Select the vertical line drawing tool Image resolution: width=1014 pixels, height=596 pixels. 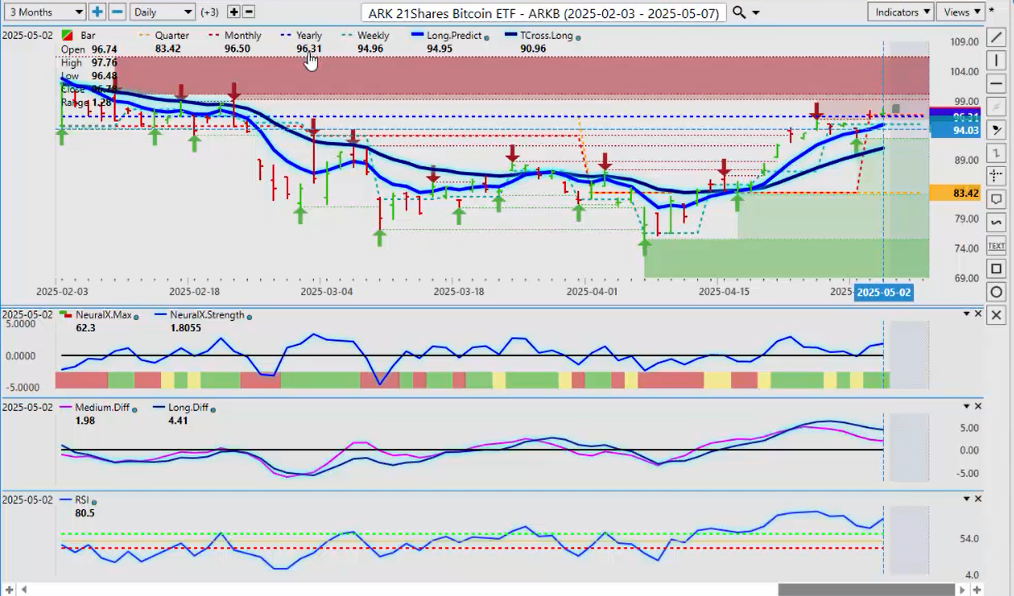coord(996,60)
